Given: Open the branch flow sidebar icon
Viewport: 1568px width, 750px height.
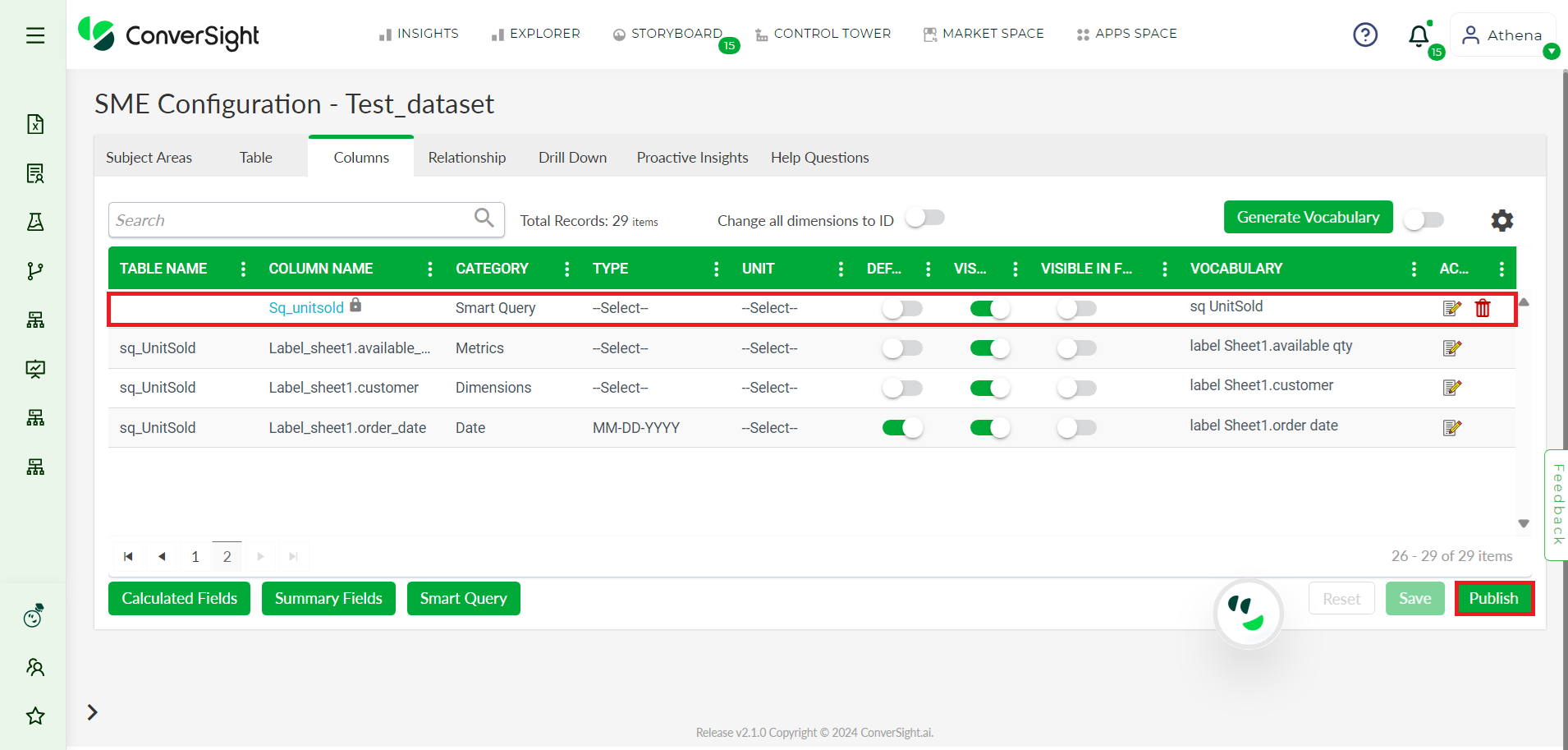Looking at the screenshot, I should pyautogui.click(x=35, y=271).
